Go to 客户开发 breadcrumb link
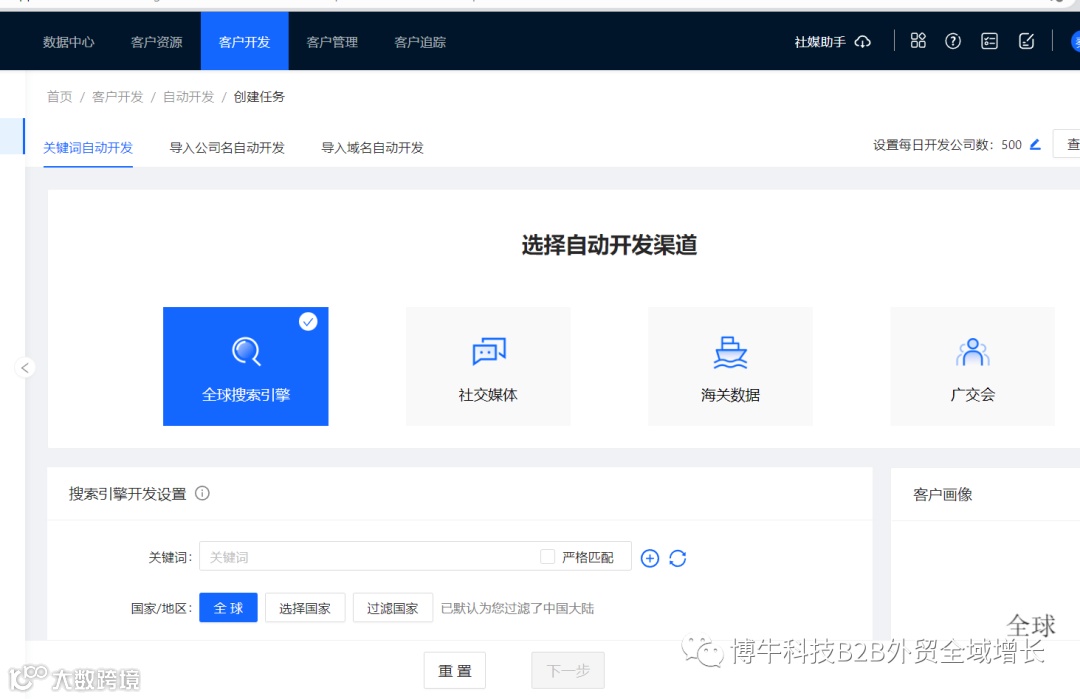 pos(118,96)
